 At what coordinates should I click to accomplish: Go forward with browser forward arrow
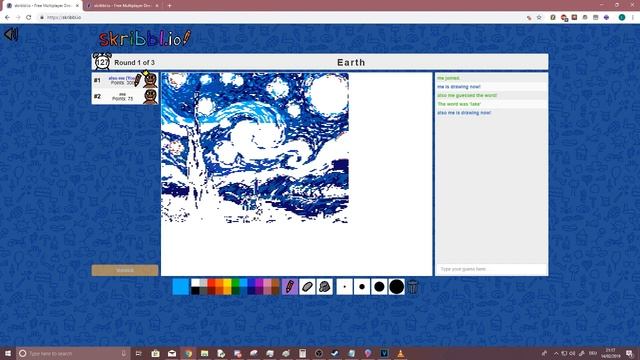point(18,18)
